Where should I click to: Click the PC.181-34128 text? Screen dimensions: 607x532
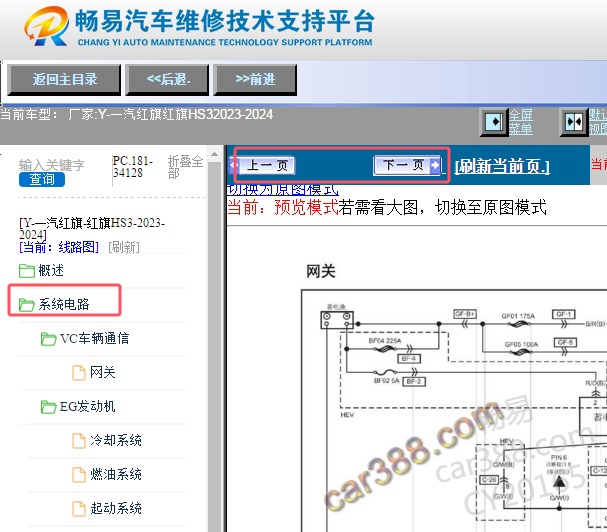point(133,167)
